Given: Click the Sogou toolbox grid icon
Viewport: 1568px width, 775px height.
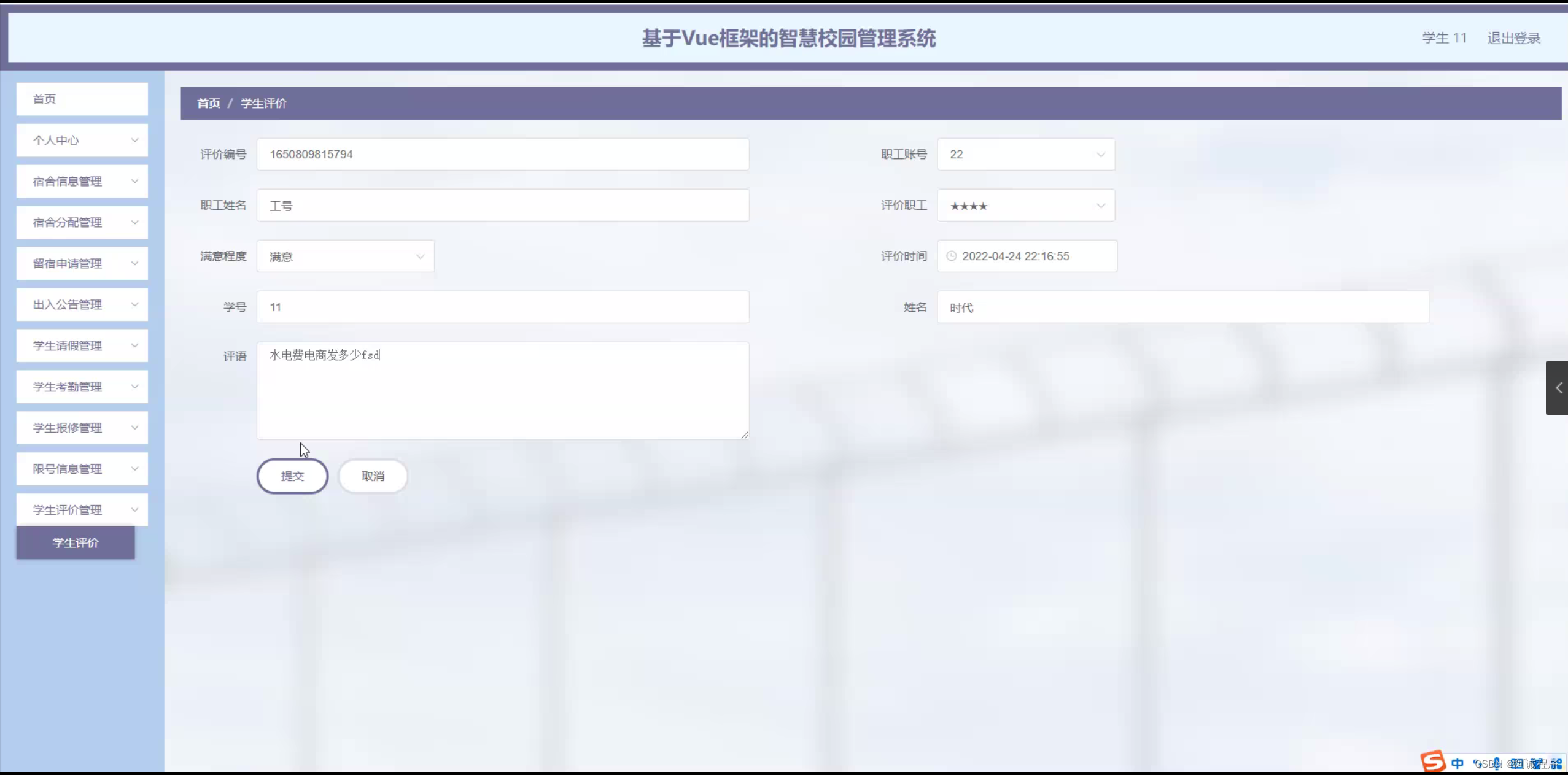Looking at the screenshot, I should tap(1558, 764).
